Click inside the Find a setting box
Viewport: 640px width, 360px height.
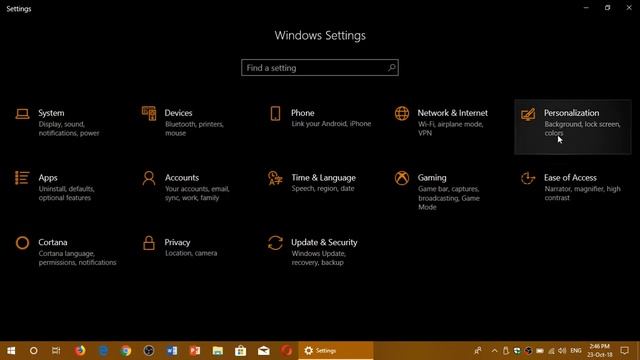pos(320,68)
